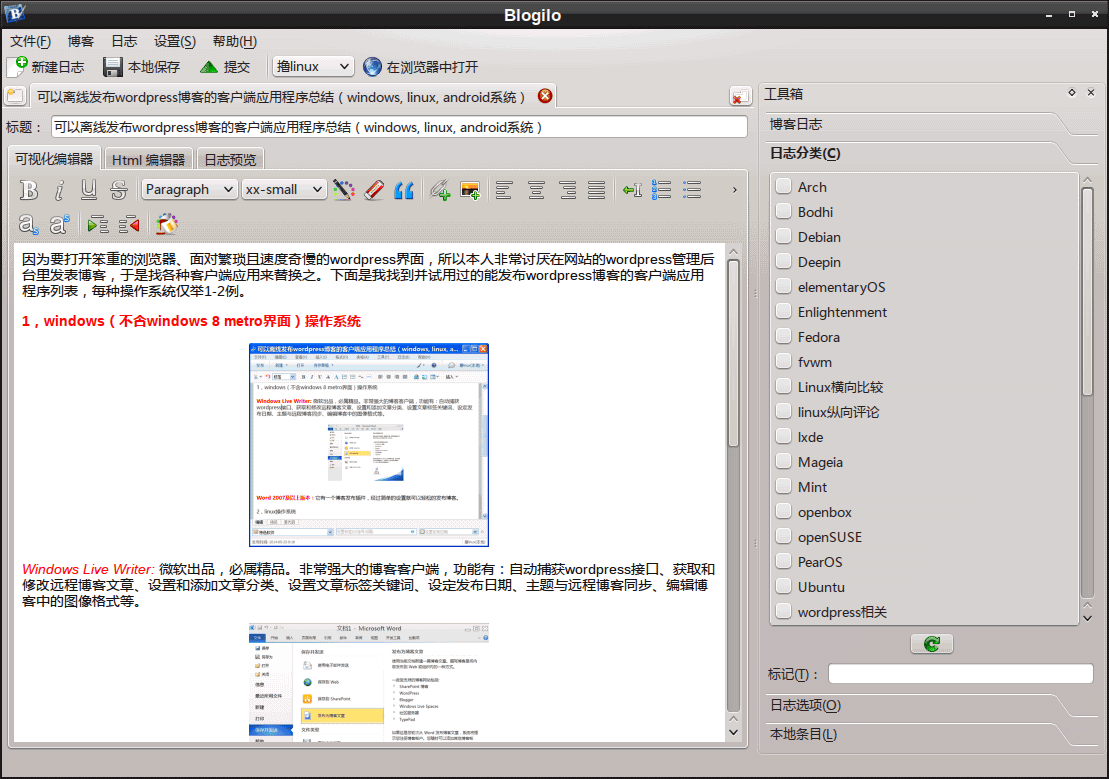Screen dimensions: 1109x779
Task: Select the Windows Live Writer screenshot thumbnail
Action: click(368, 444)
